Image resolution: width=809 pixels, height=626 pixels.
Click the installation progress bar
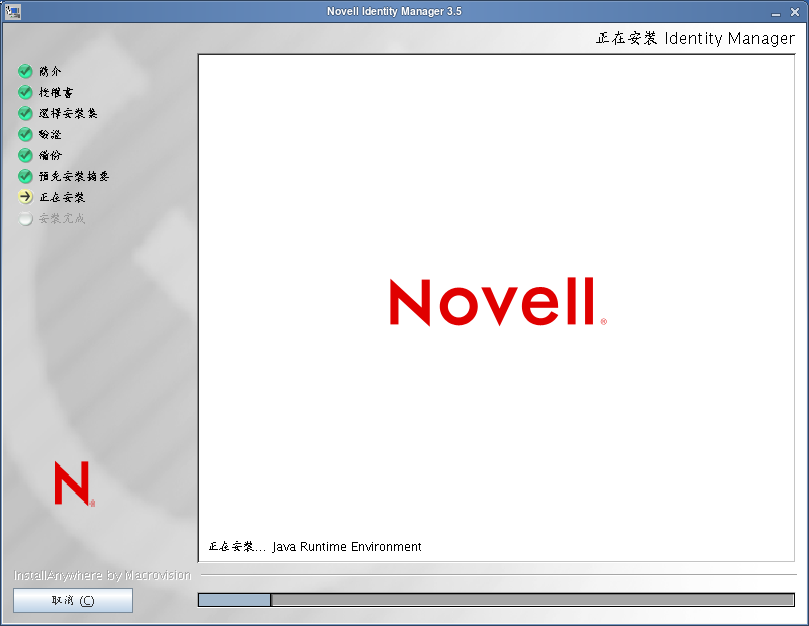(496, 600)
